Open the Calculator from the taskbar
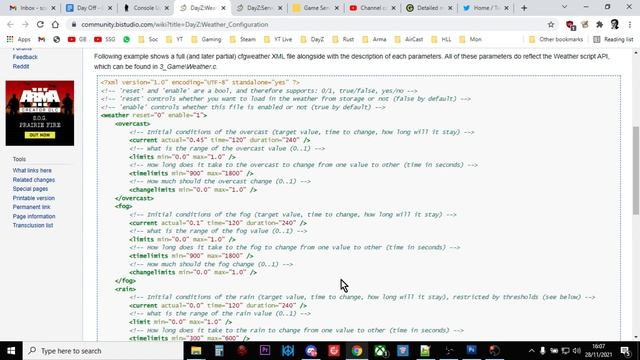This screenshot has width=640, height=360. (219, 351)
